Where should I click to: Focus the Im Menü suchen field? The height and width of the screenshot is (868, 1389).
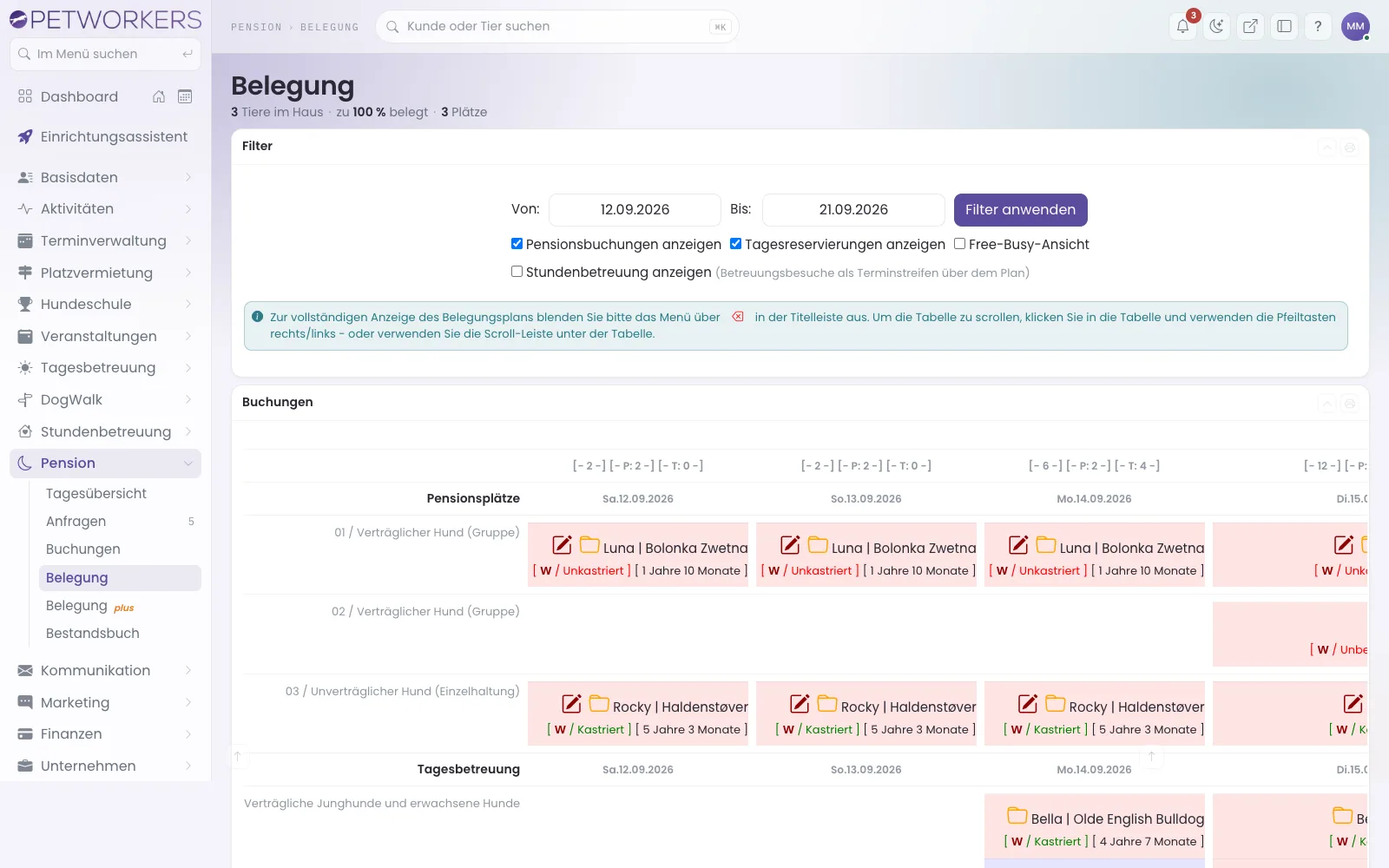(105, 54)
